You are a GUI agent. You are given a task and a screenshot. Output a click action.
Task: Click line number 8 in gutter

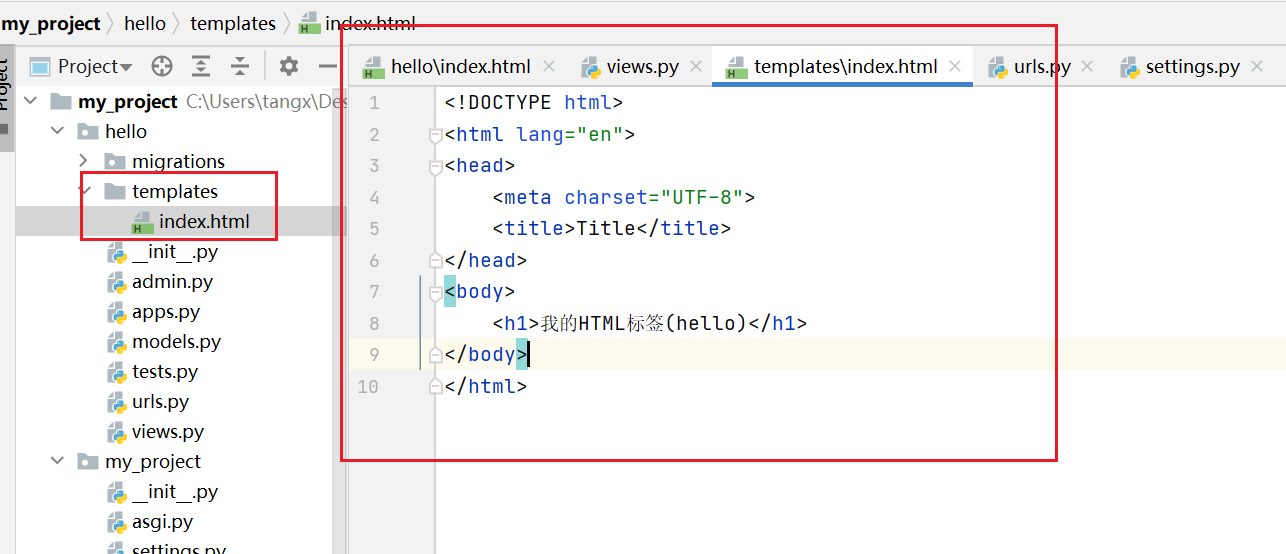pyautogui.click(x=374, y=323)
